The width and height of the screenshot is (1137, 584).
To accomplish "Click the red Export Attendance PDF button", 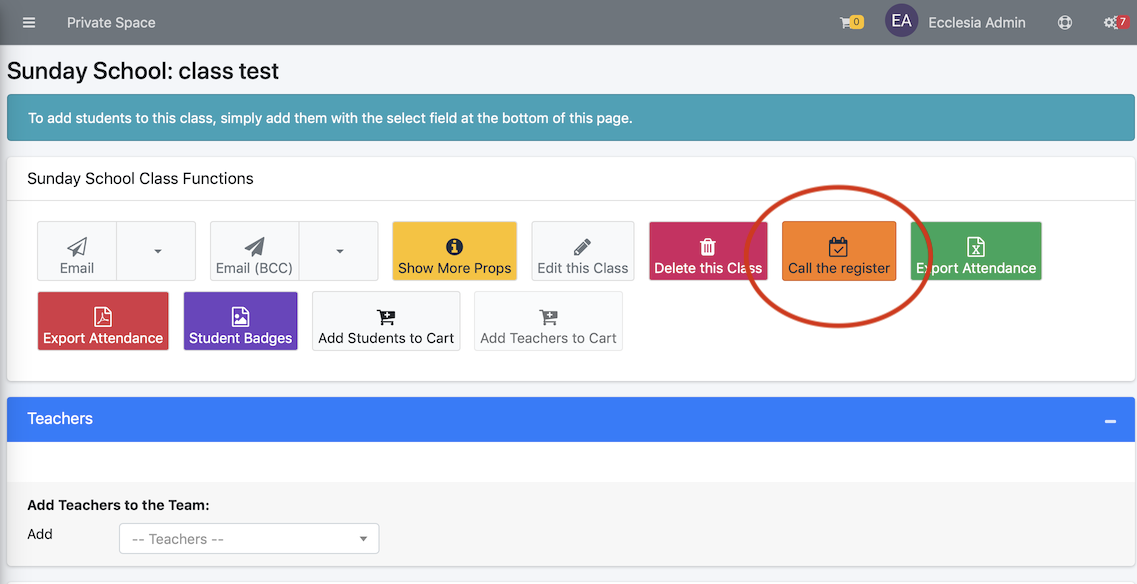I will (103, 321).
